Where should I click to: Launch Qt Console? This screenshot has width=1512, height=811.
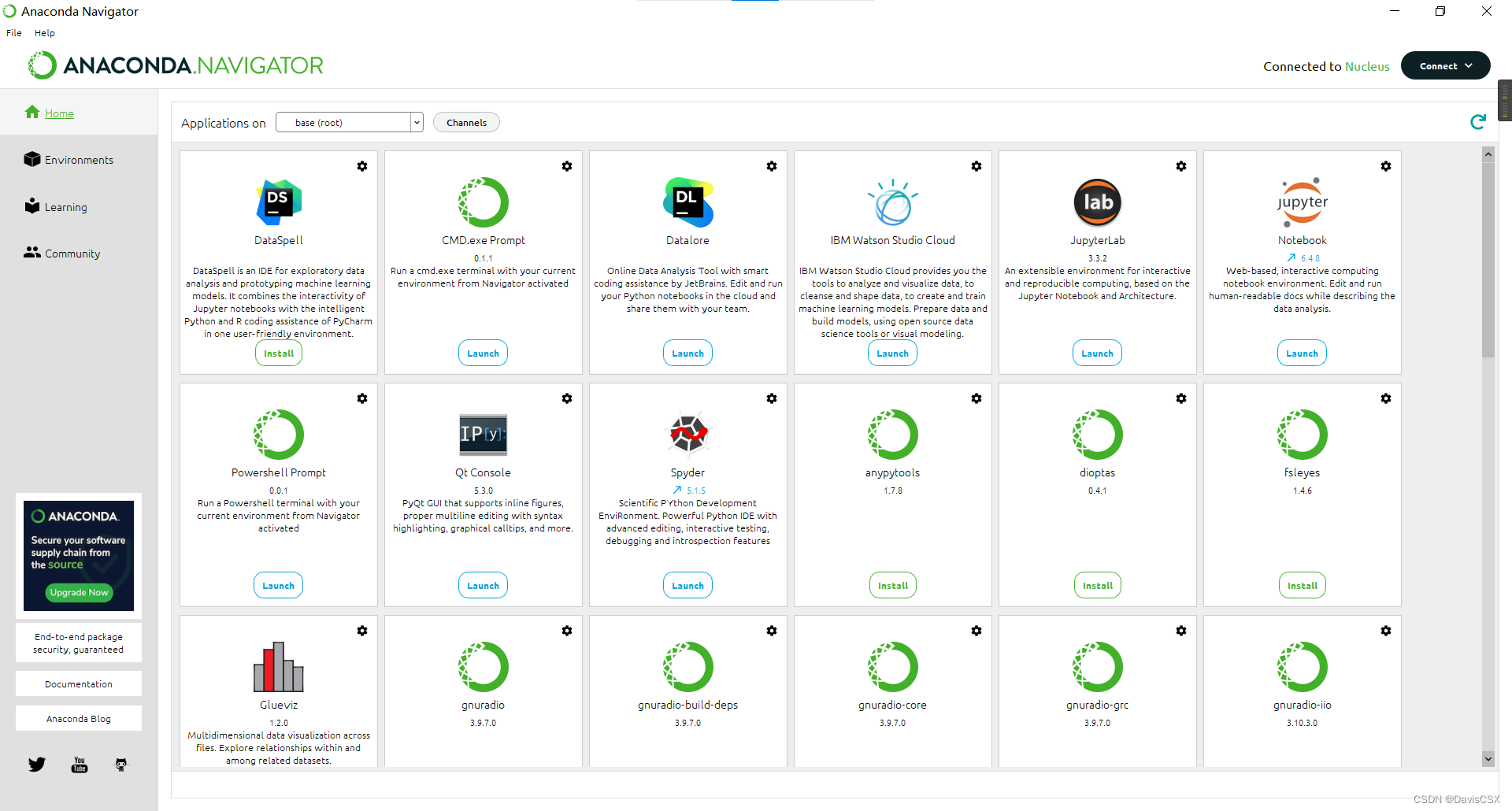click(x=484, y=586)
